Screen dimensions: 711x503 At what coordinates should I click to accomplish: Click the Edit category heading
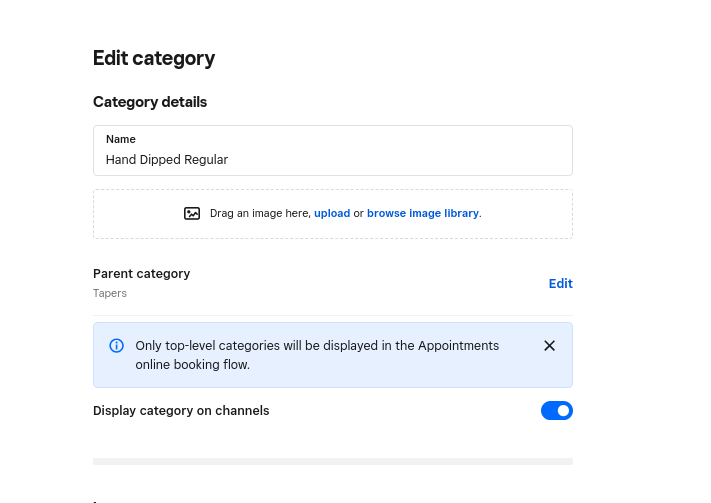pos(154,58)
